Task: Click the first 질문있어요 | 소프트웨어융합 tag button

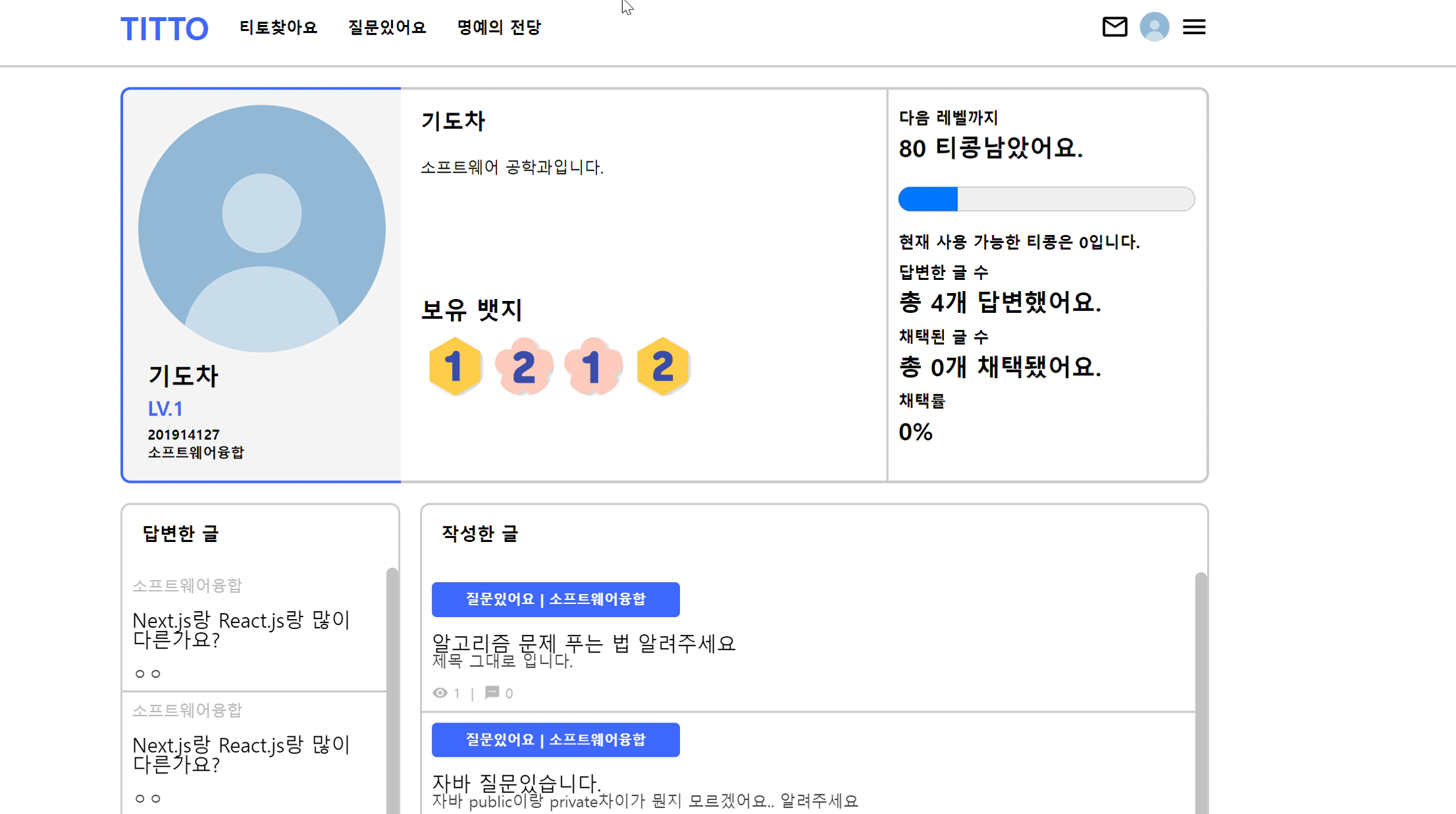Action: [556, 599]
